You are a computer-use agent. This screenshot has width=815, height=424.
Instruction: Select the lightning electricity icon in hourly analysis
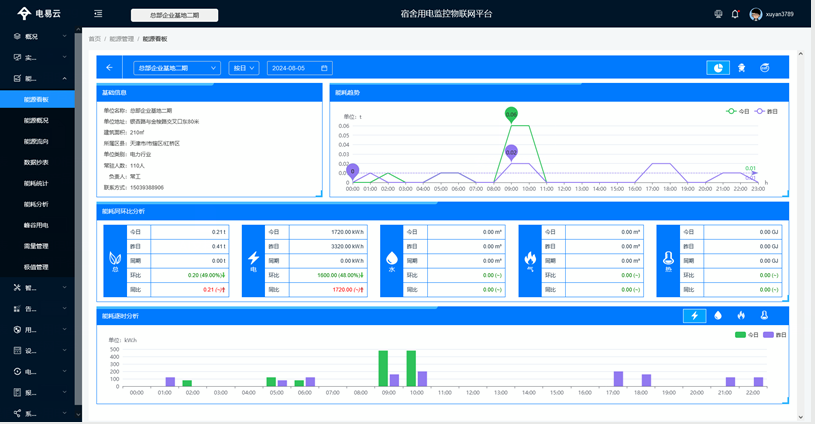pos(694,315)
